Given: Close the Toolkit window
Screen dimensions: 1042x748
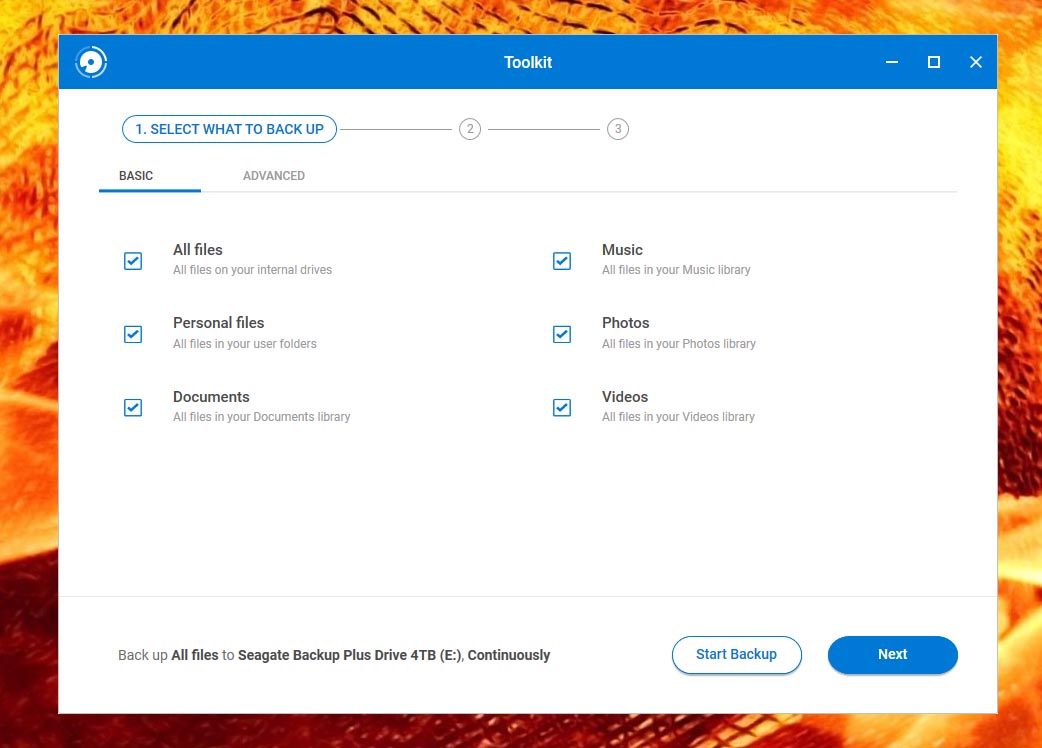Looking at the screenshot, I should (976, 62).
